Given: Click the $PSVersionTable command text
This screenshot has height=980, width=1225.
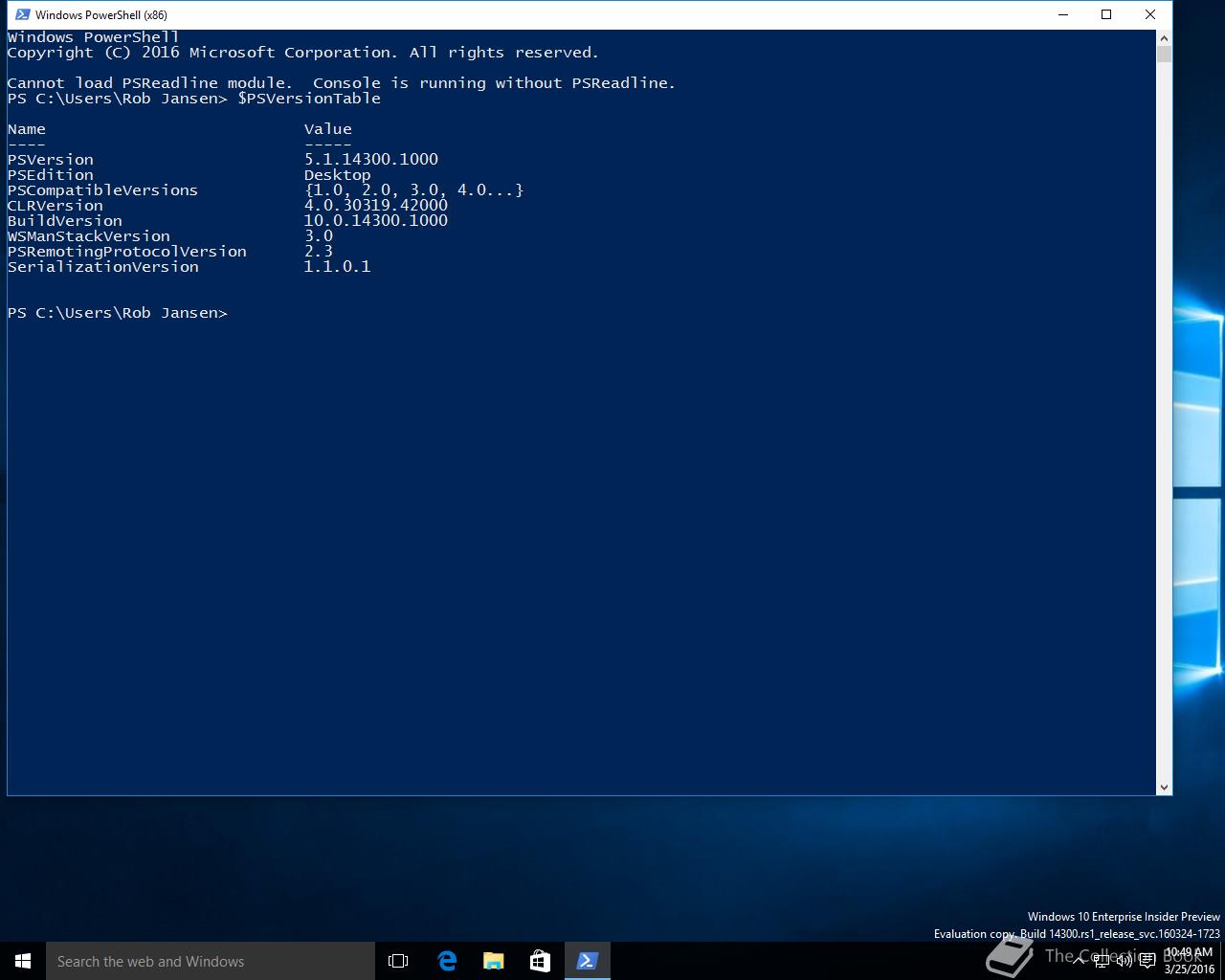Looking at the screenshot, I should point(309,99).
